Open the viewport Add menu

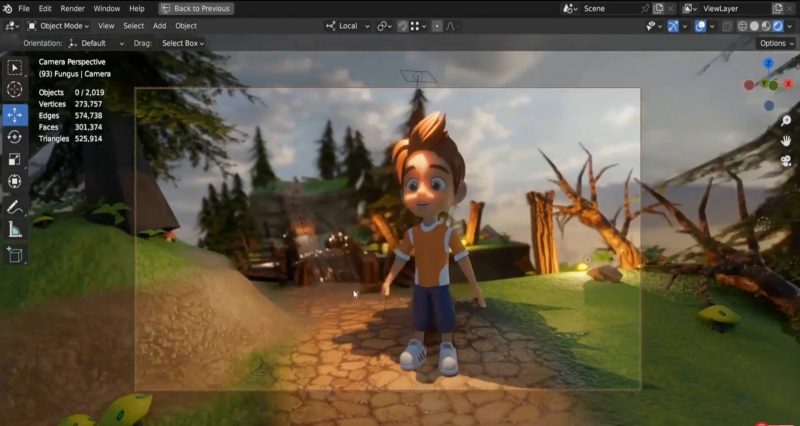coord(159,26)
